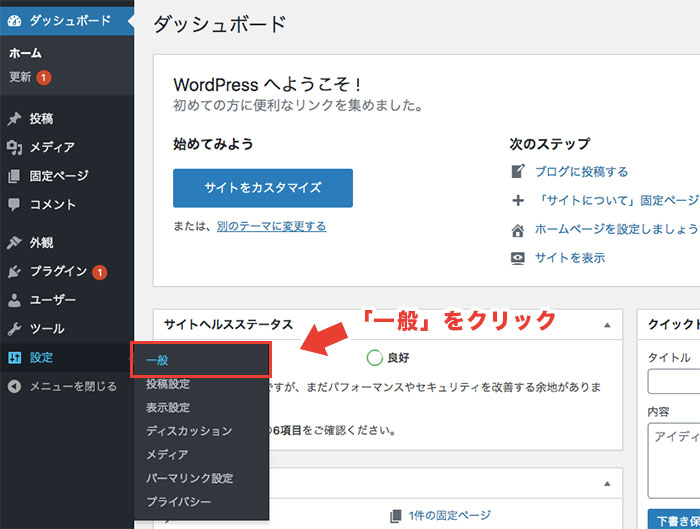Click the サイトをカスタマイズ button
Screen dimensions: 700x529
pos(263,188)
